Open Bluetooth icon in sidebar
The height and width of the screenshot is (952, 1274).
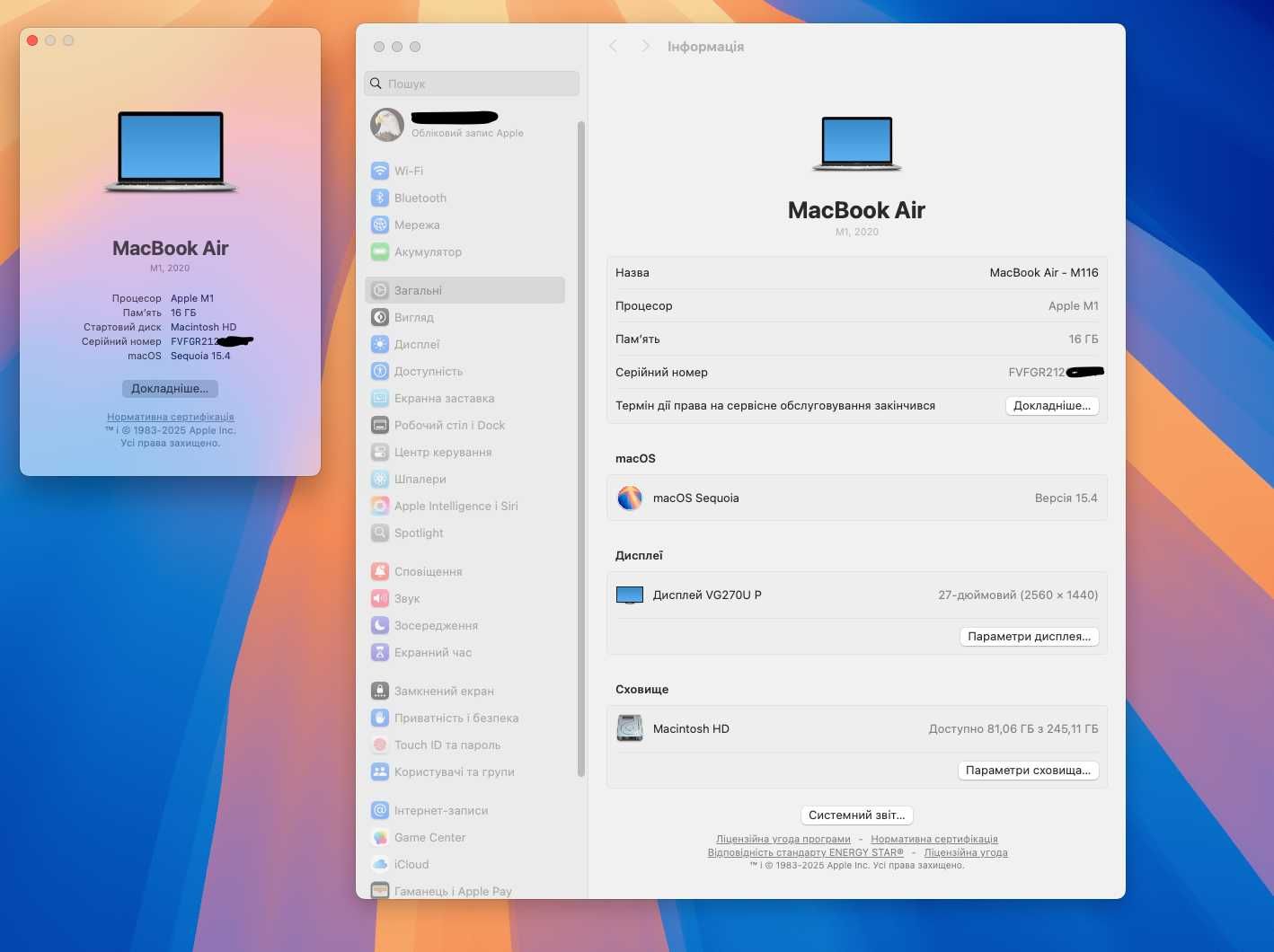(x=380, y=198)
